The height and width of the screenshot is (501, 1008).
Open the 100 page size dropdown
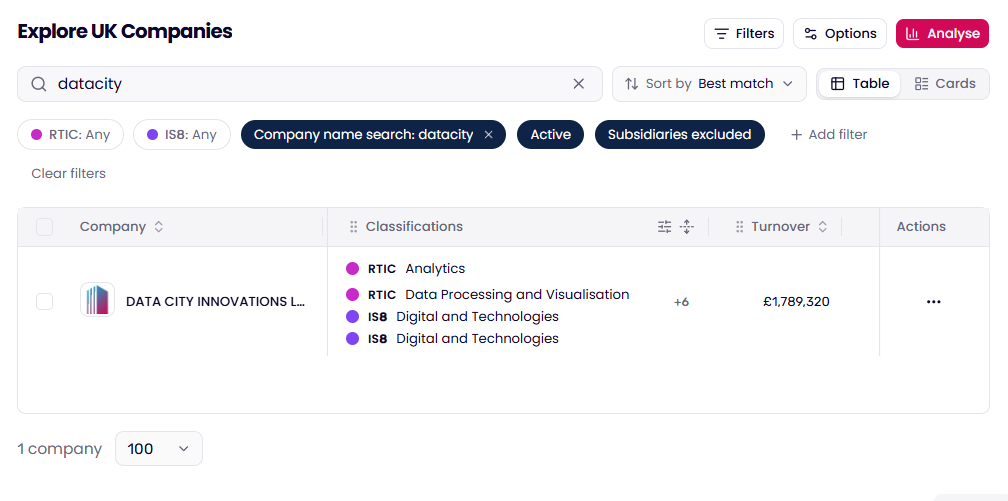tap(159, 448)
